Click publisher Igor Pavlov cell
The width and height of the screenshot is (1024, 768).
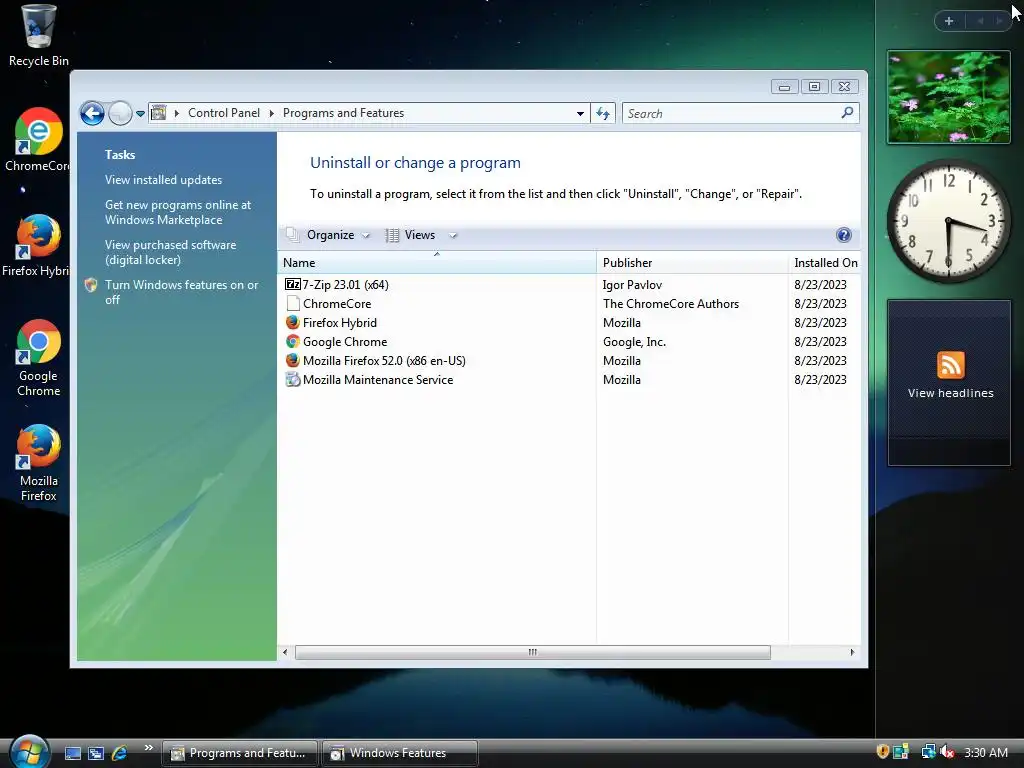(x=632, y=285)
